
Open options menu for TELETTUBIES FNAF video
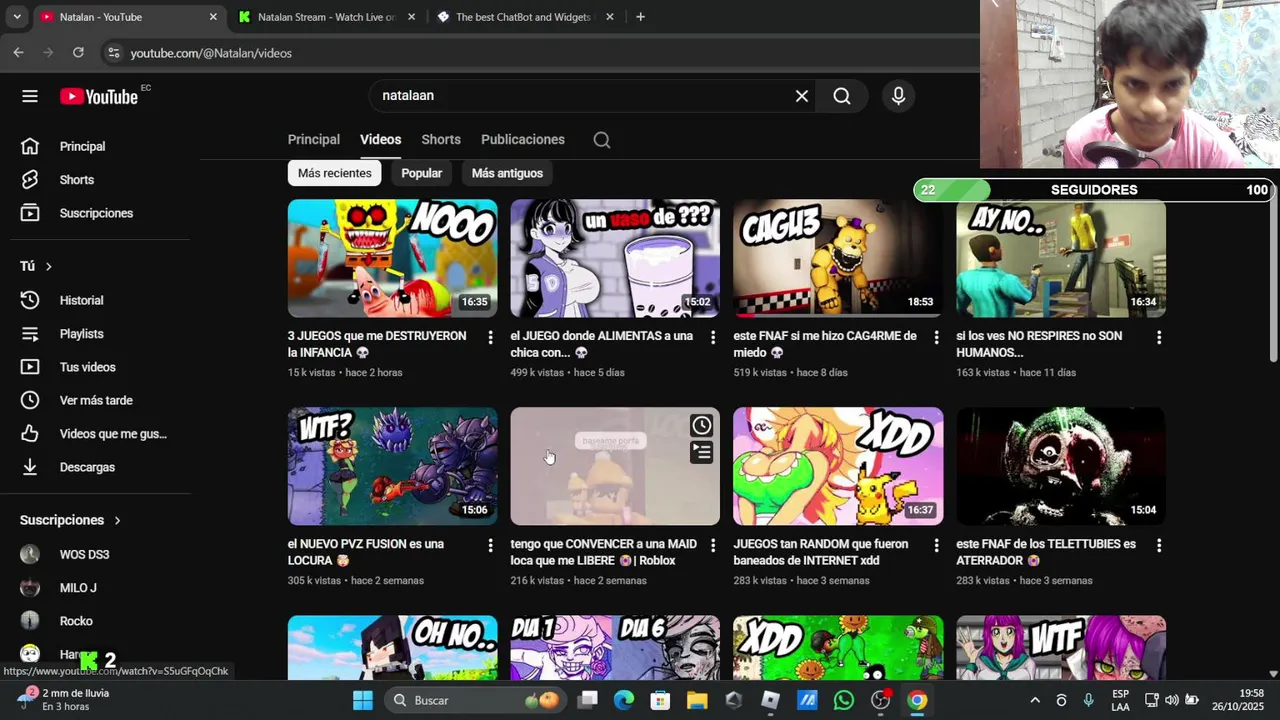pyautogui.click(x=1159, y=546)
